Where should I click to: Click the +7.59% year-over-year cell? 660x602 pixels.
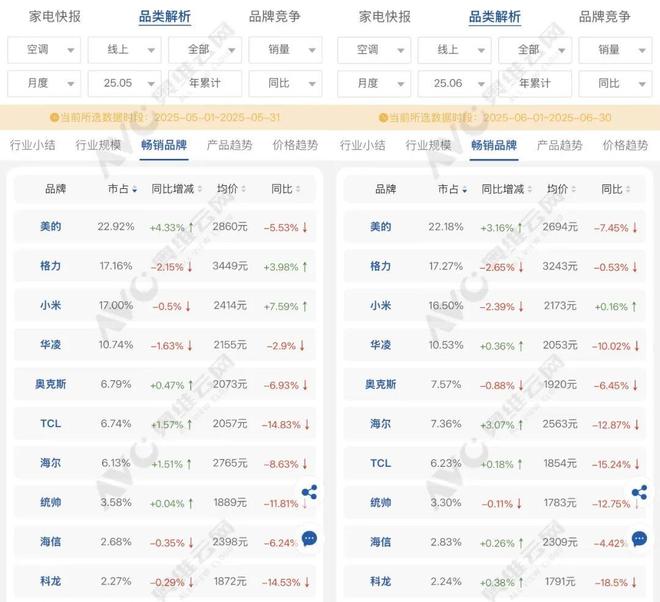click(285, 306)
